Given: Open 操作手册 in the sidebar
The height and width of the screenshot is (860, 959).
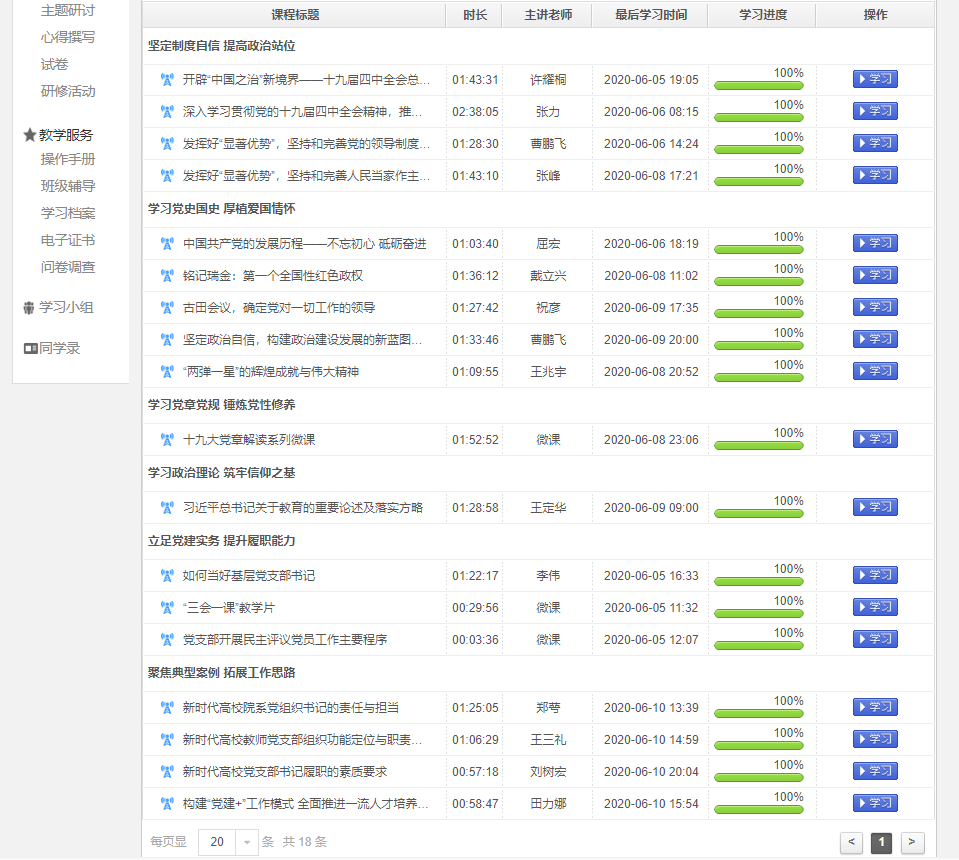Looking at the screenshot, I should (x=68, y=159).
